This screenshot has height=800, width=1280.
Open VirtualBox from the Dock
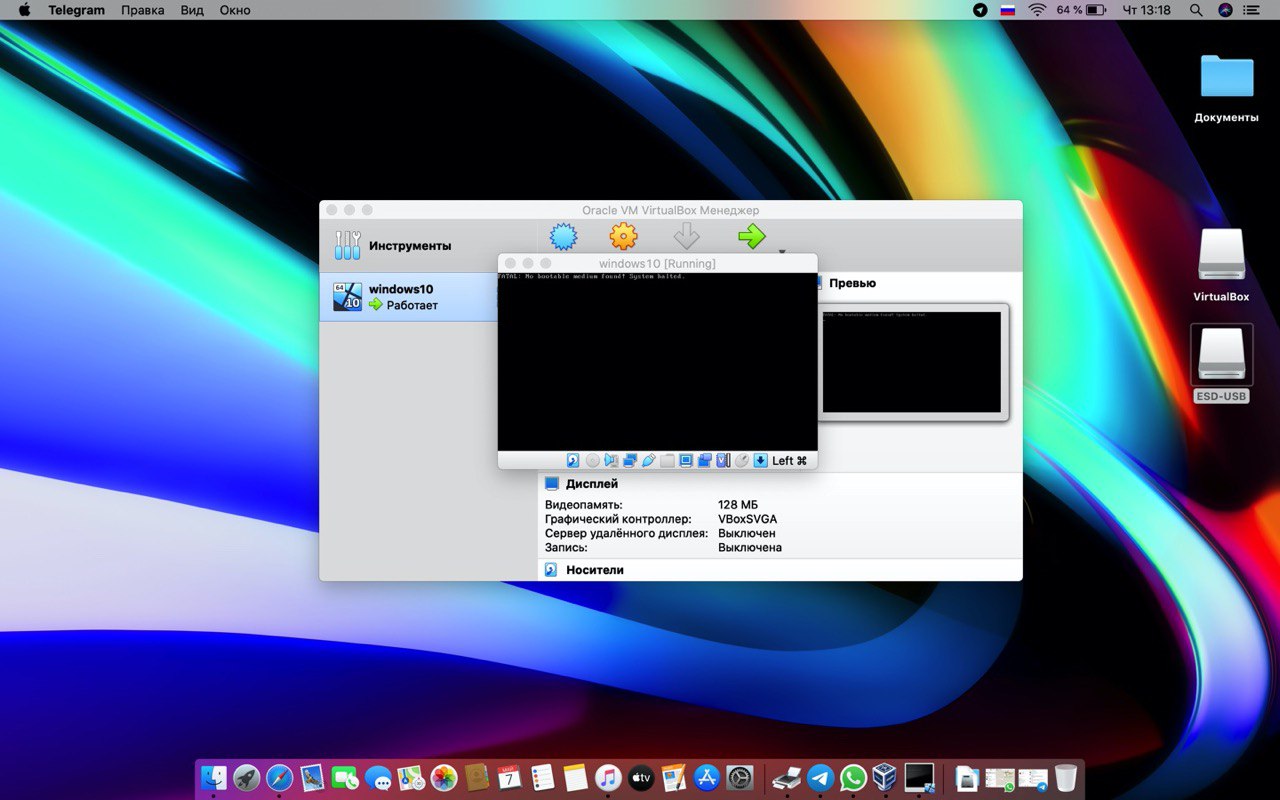tap(886, 777)
